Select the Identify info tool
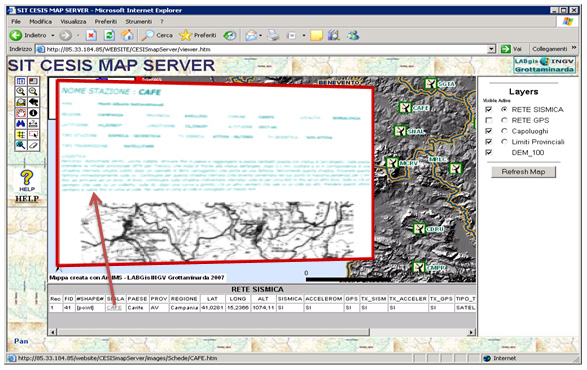The height and width of the screenshot is (370, 587). coord(33,113)
